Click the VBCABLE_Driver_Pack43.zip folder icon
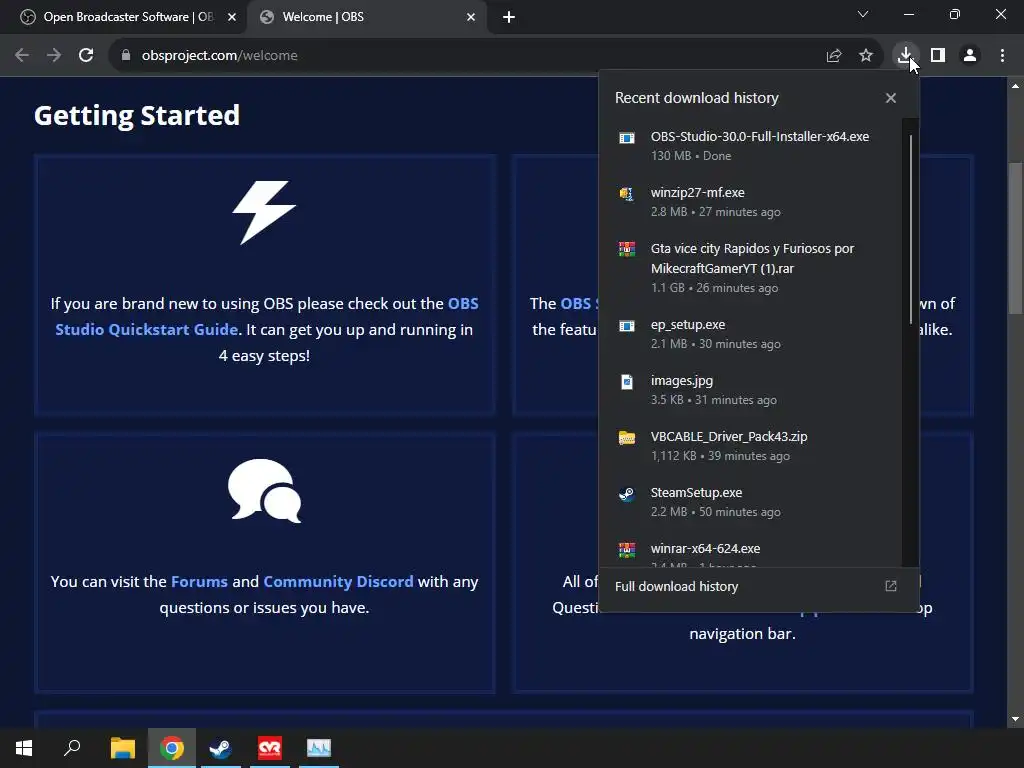Screen dimensions: 1024x768 tap(626, 438)
